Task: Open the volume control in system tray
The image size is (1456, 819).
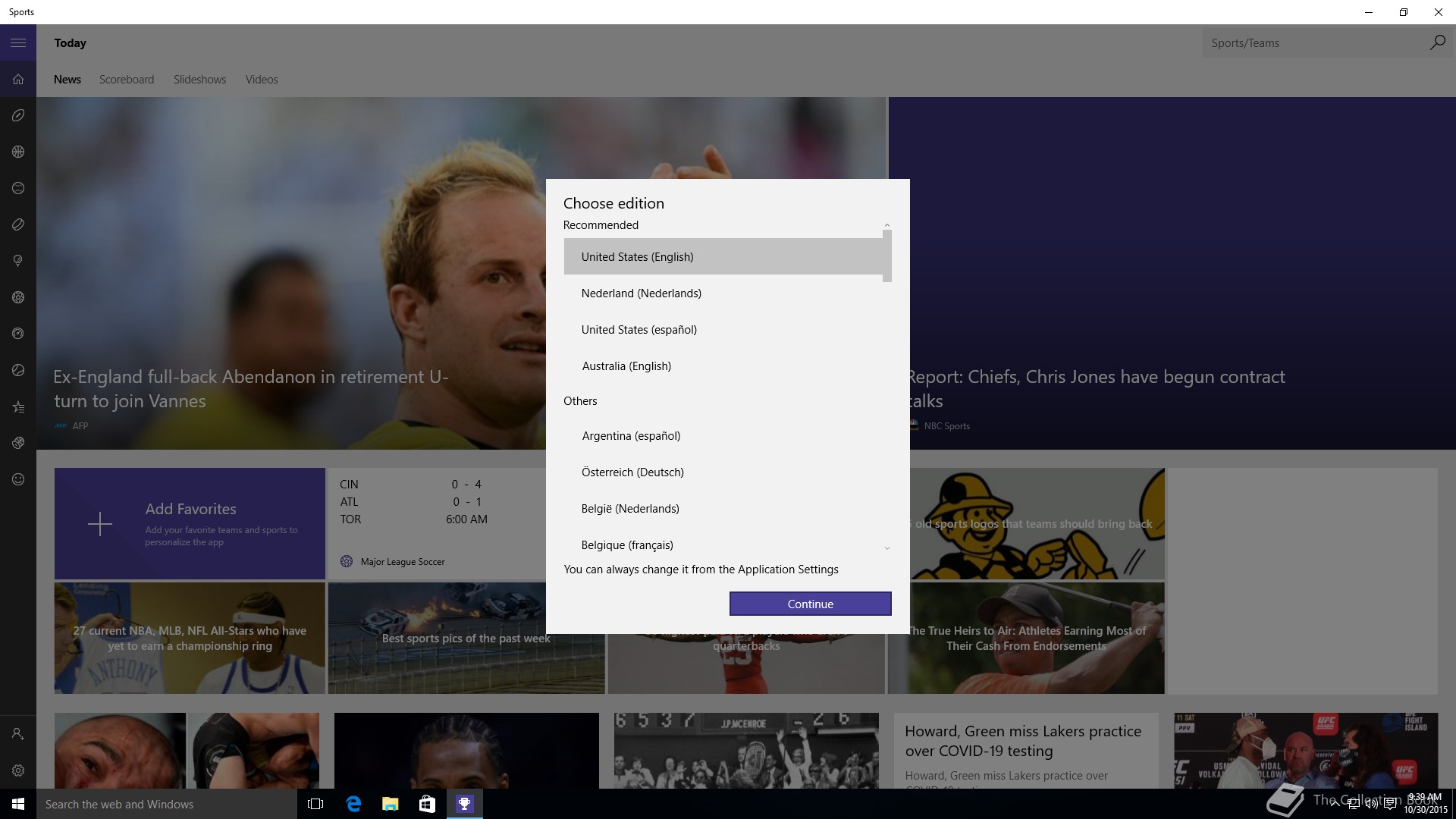Action: click(x=1372, y=805)
